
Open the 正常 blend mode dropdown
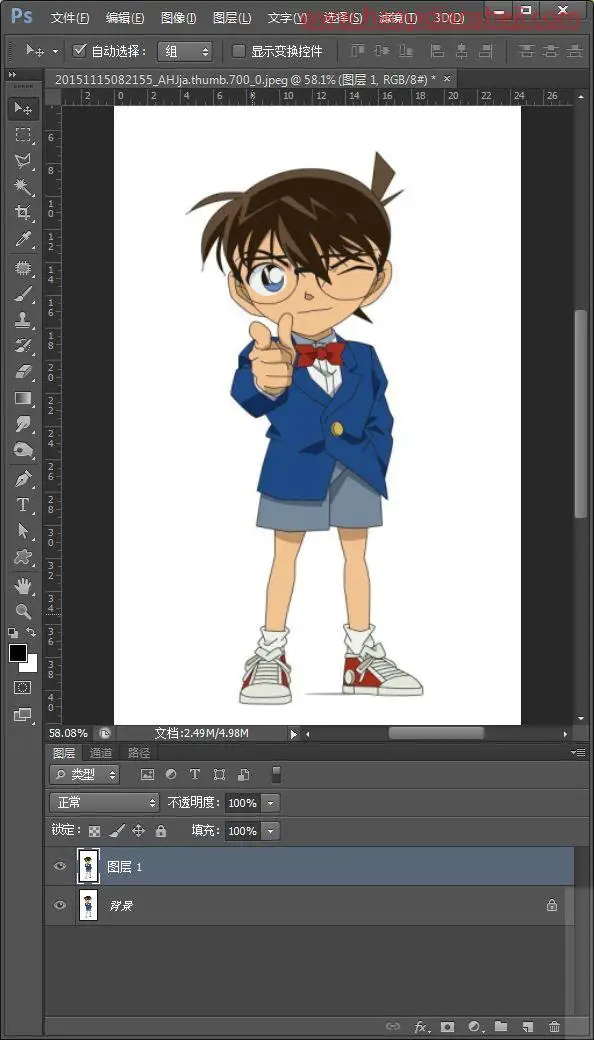coord(104,803)
